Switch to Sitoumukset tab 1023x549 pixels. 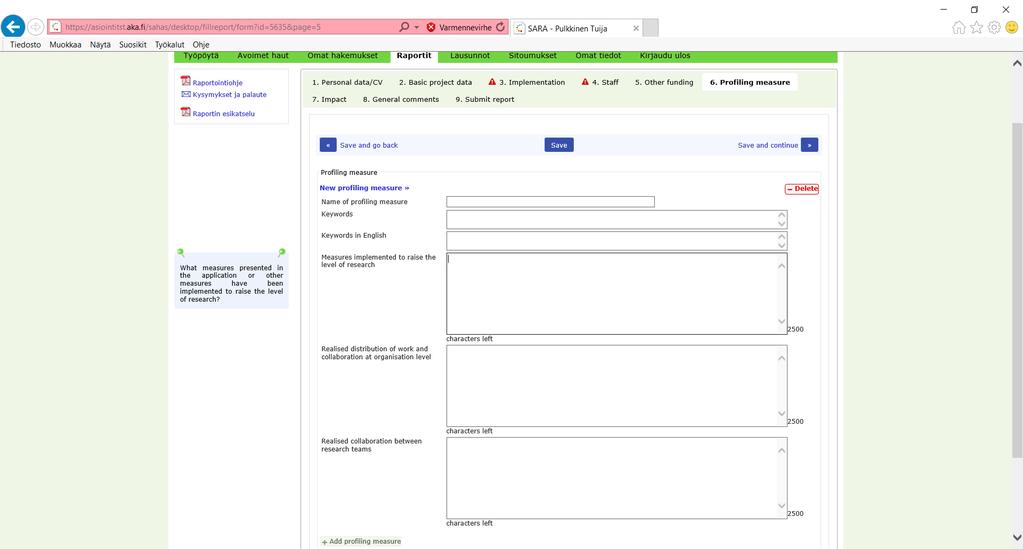pyautogui.click(x=532, y=56)
